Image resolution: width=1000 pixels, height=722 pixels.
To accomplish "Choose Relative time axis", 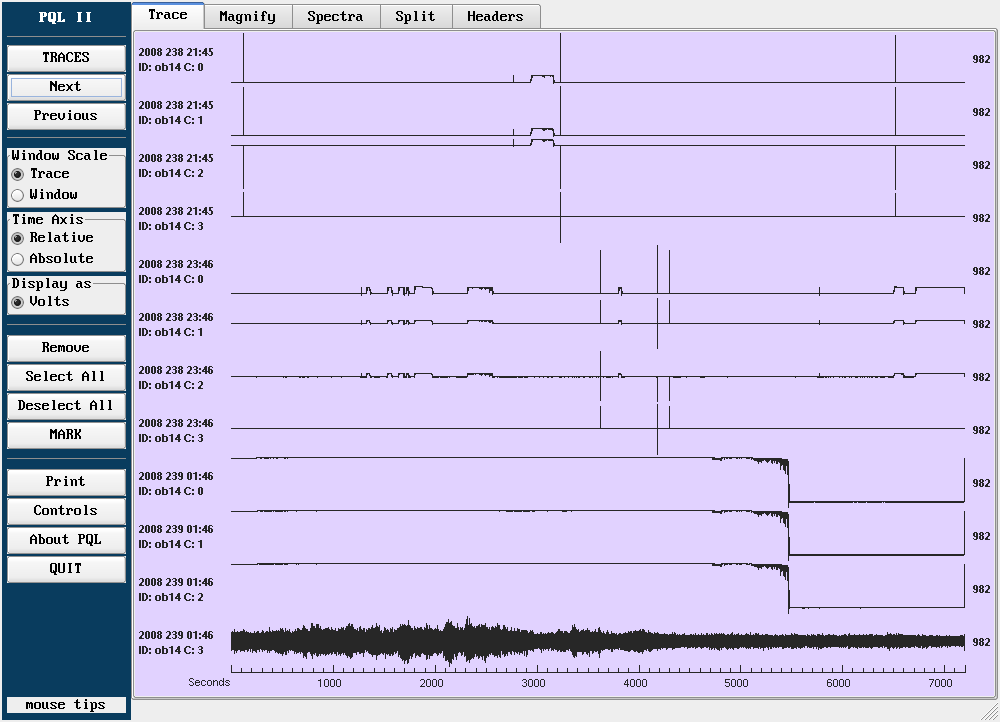I will coord(18,238).
